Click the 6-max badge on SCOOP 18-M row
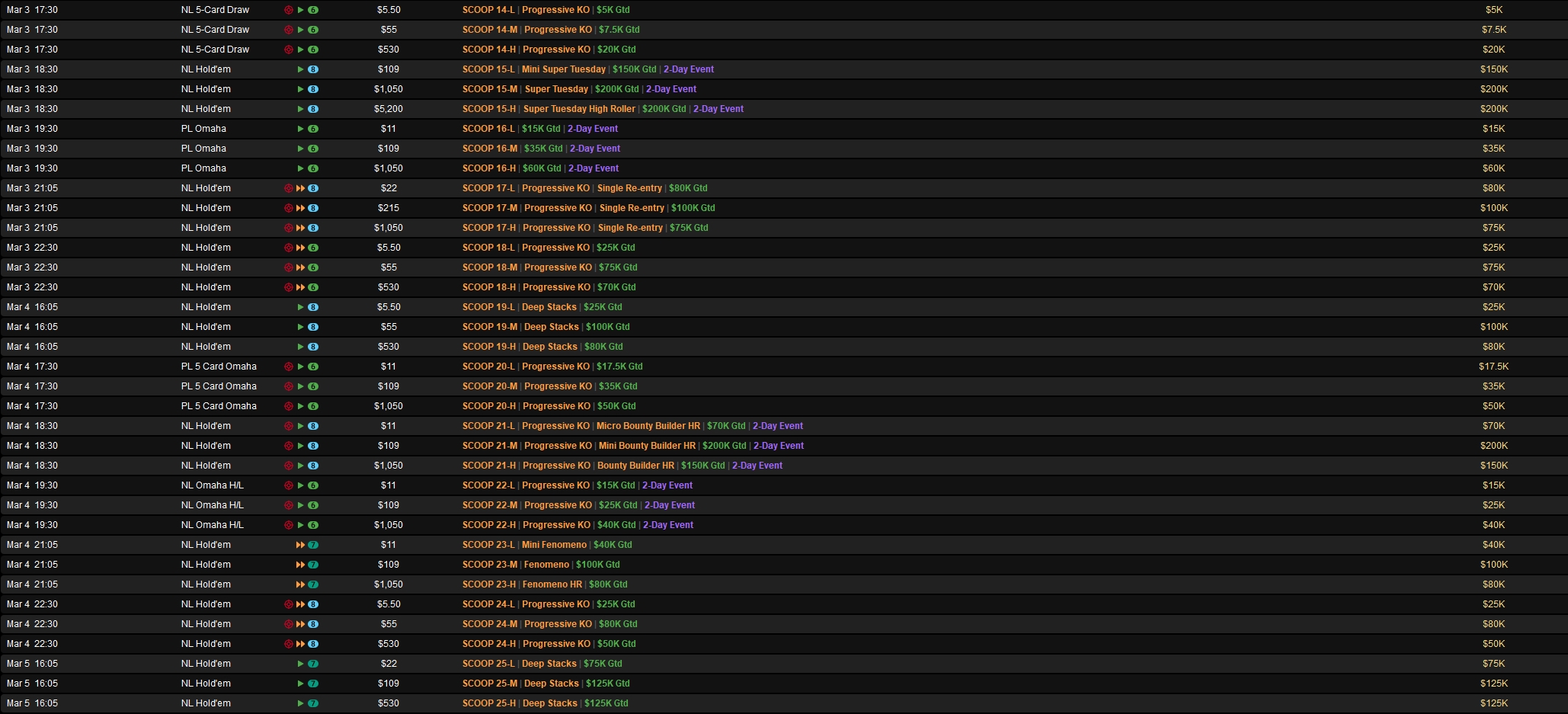1568x714 pixels. point(313,267)
